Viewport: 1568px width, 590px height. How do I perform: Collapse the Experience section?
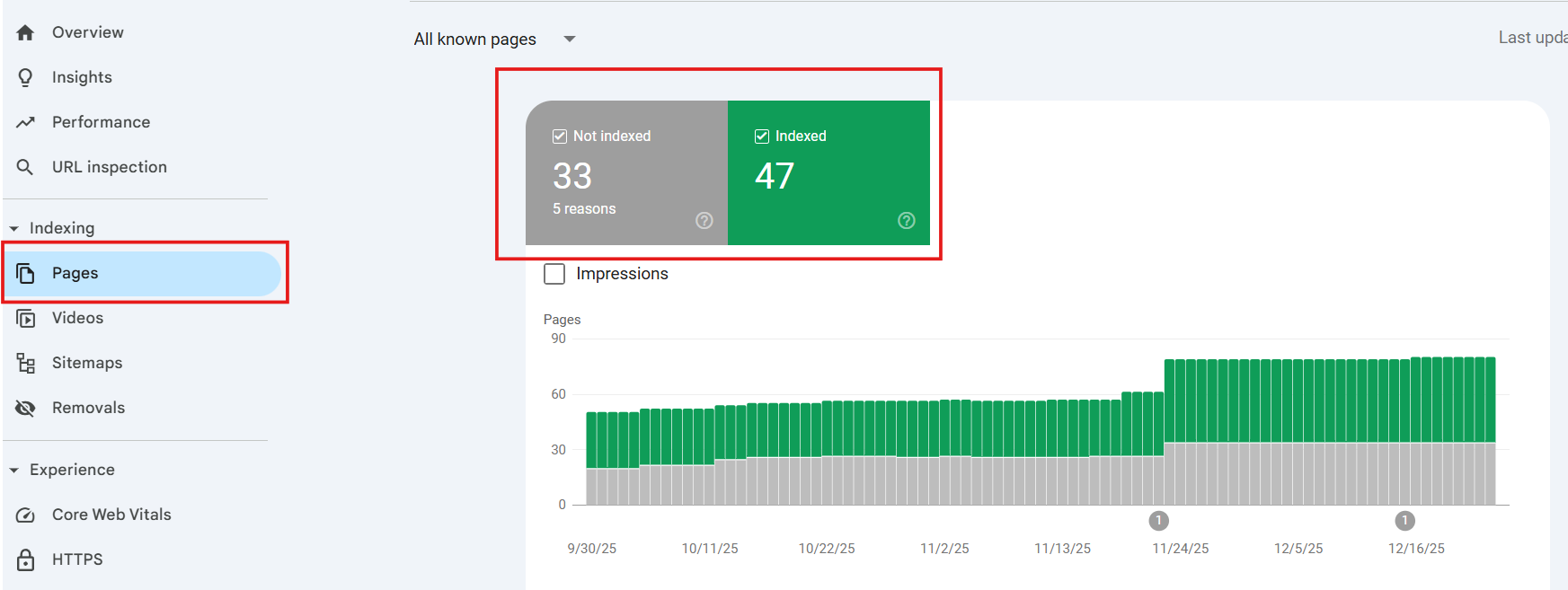(14, 471)
